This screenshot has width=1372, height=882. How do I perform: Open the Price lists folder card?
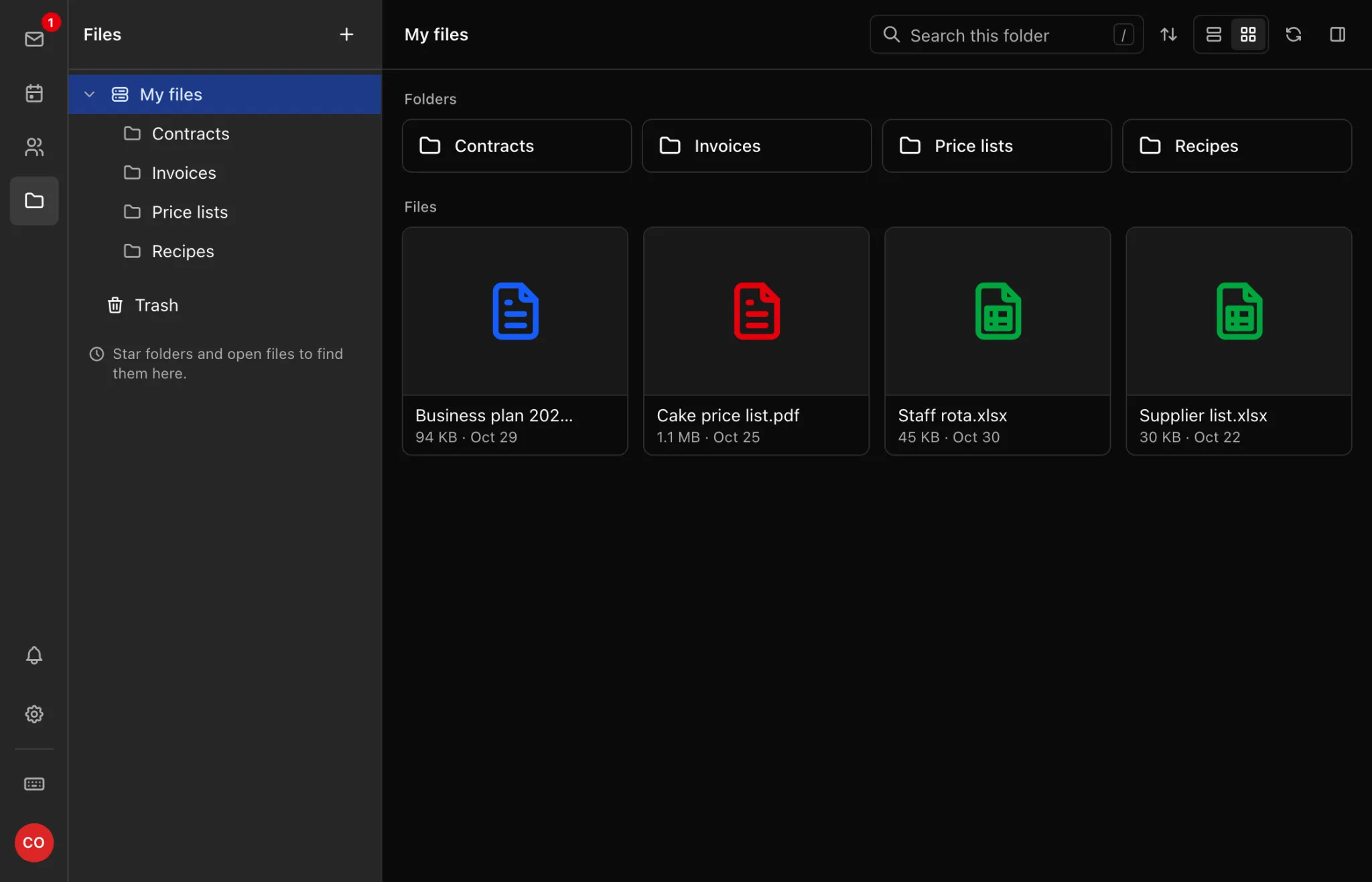click(x=997, y=145)
